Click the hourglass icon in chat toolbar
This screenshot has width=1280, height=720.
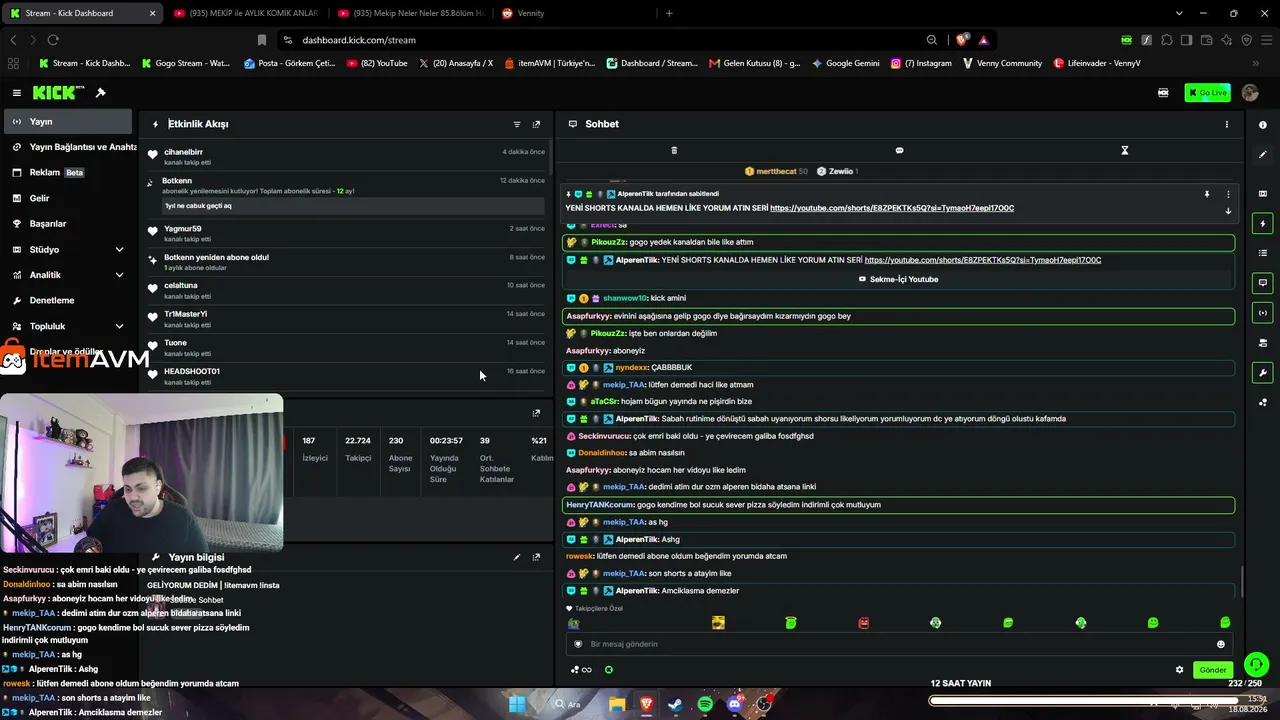[x=1124, y=150]
